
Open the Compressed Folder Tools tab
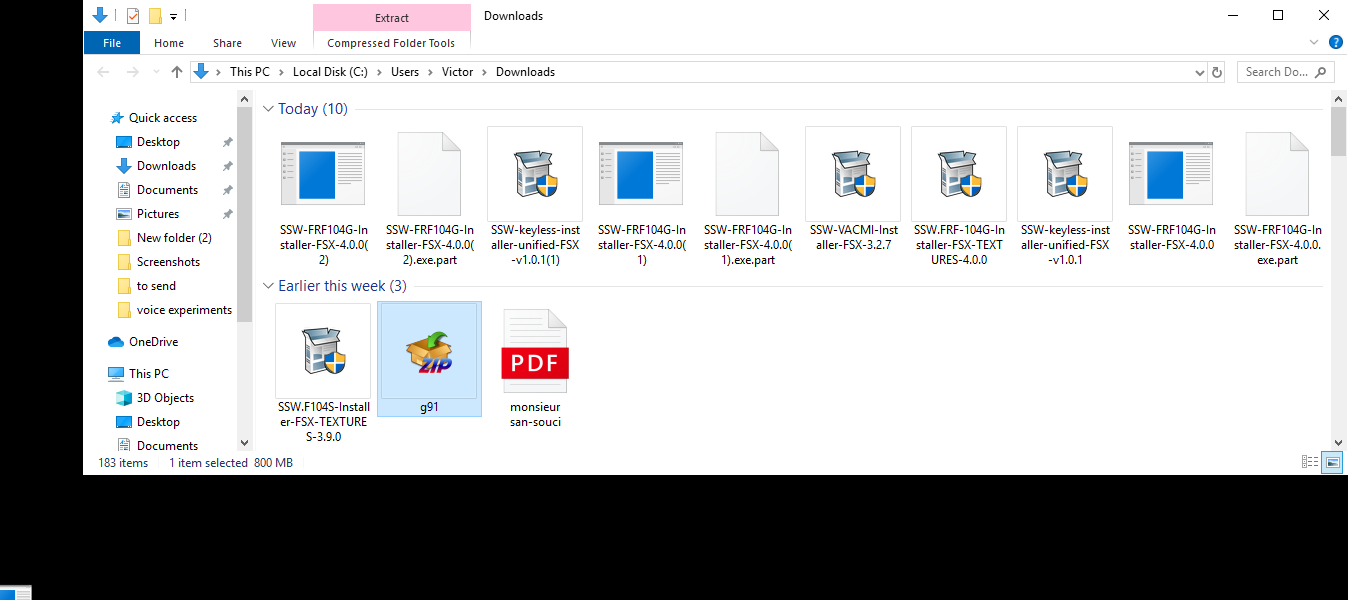391,43
